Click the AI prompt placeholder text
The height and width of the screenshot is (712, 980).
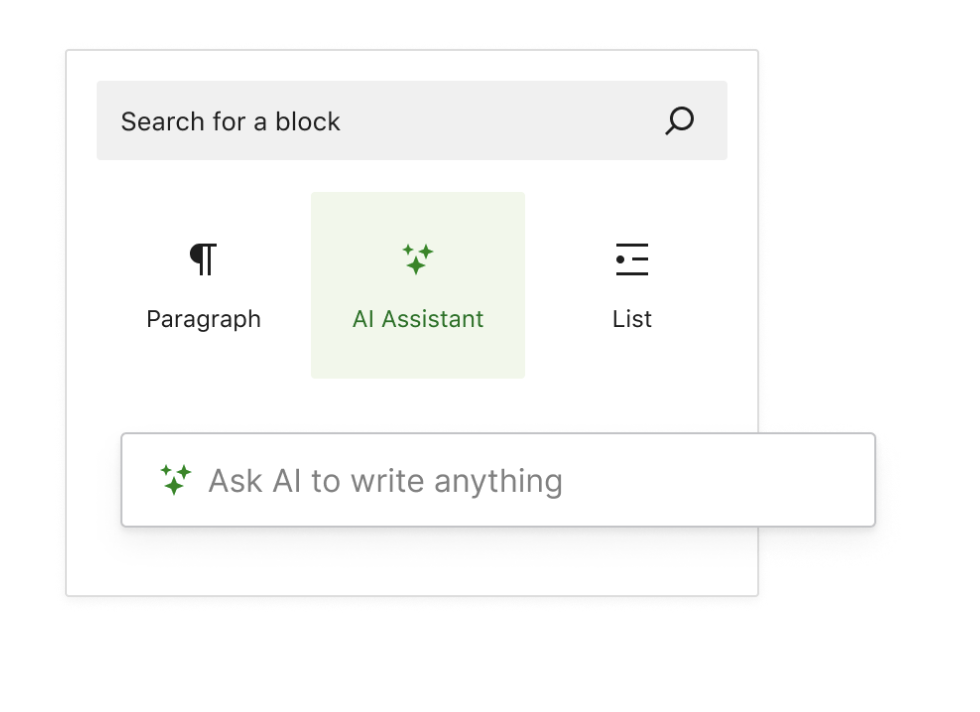click(x=385, y=480)
